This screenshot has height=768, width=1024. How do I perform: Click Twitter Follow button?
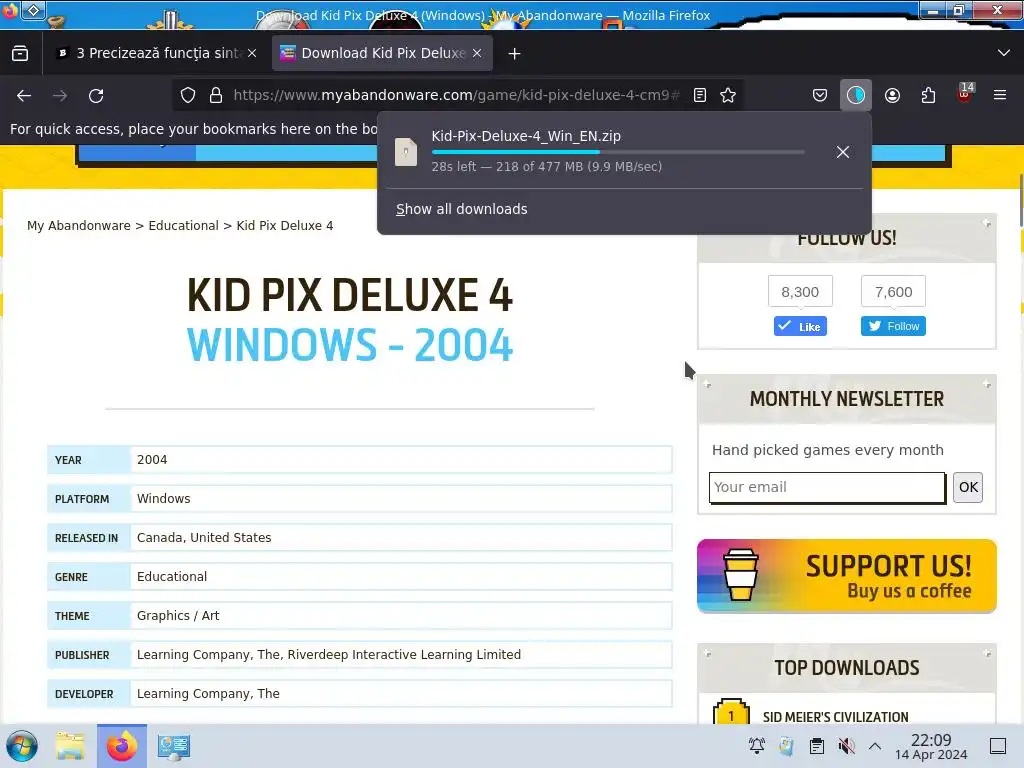[x=893, y=326]
